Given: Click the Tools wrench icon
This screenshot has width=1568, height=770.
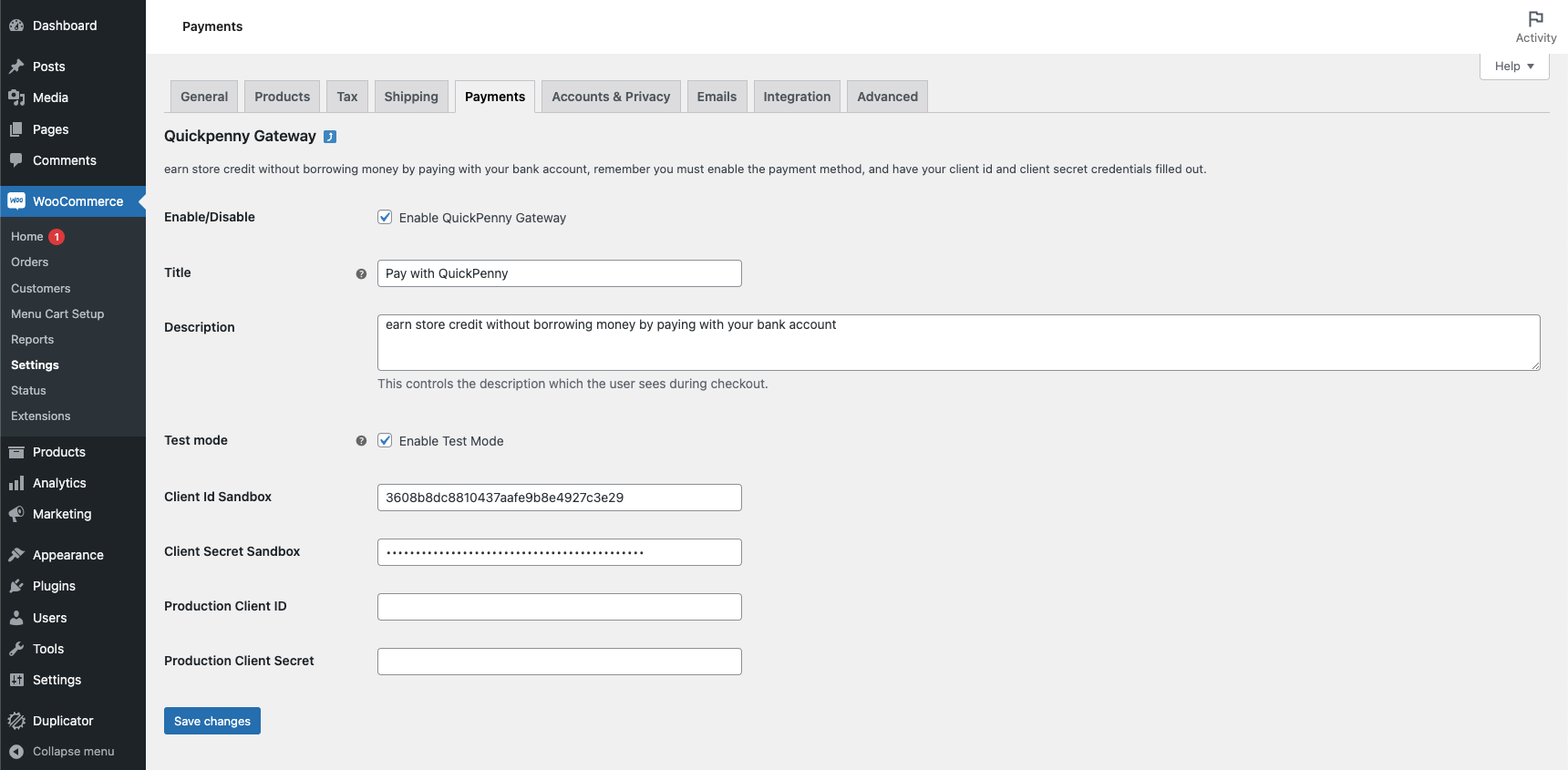Looking at the screenshot, I should coord(16,649).
